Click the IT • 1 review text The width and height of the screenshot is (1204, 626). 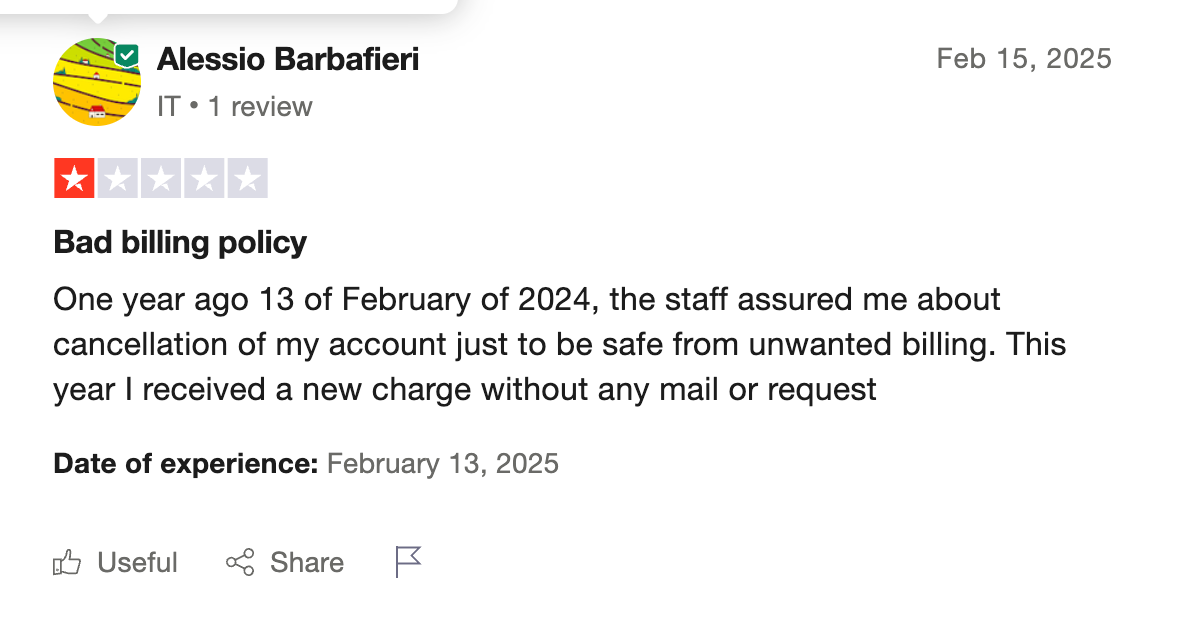235,107
